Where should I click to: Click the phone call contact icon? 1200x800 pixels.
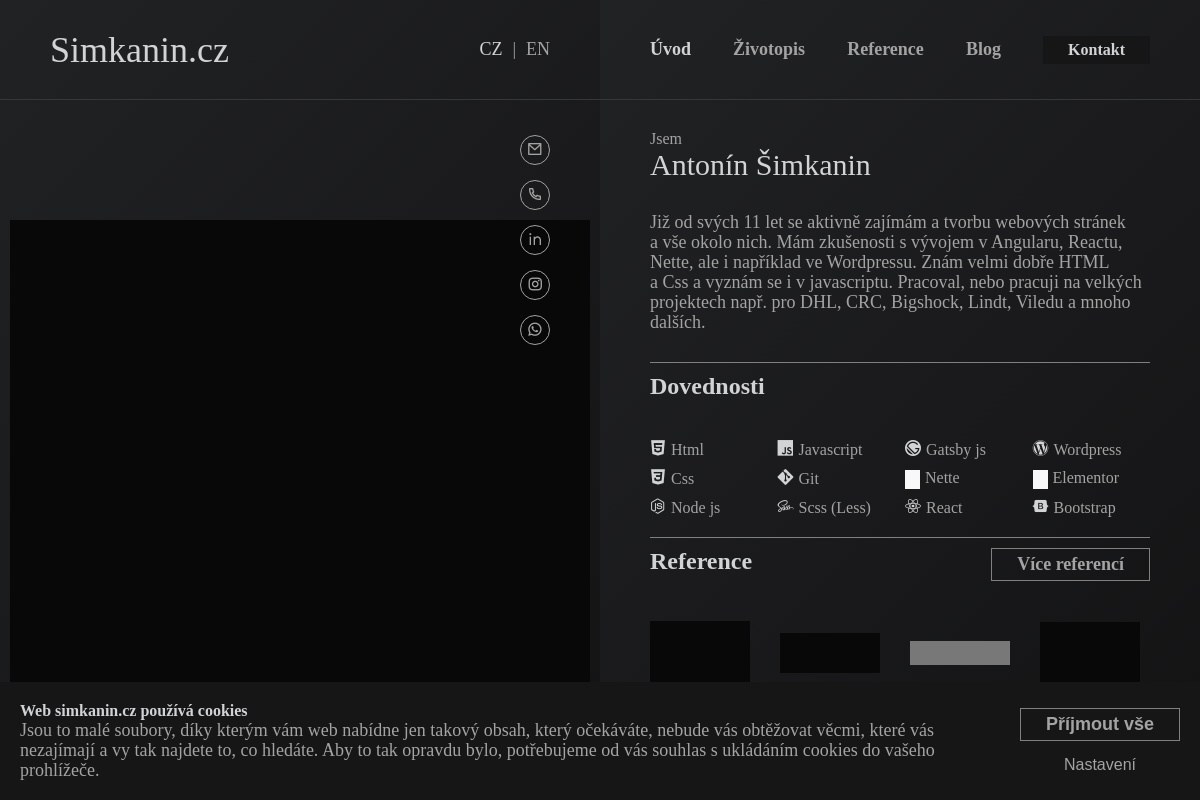(x=535, y=195)
